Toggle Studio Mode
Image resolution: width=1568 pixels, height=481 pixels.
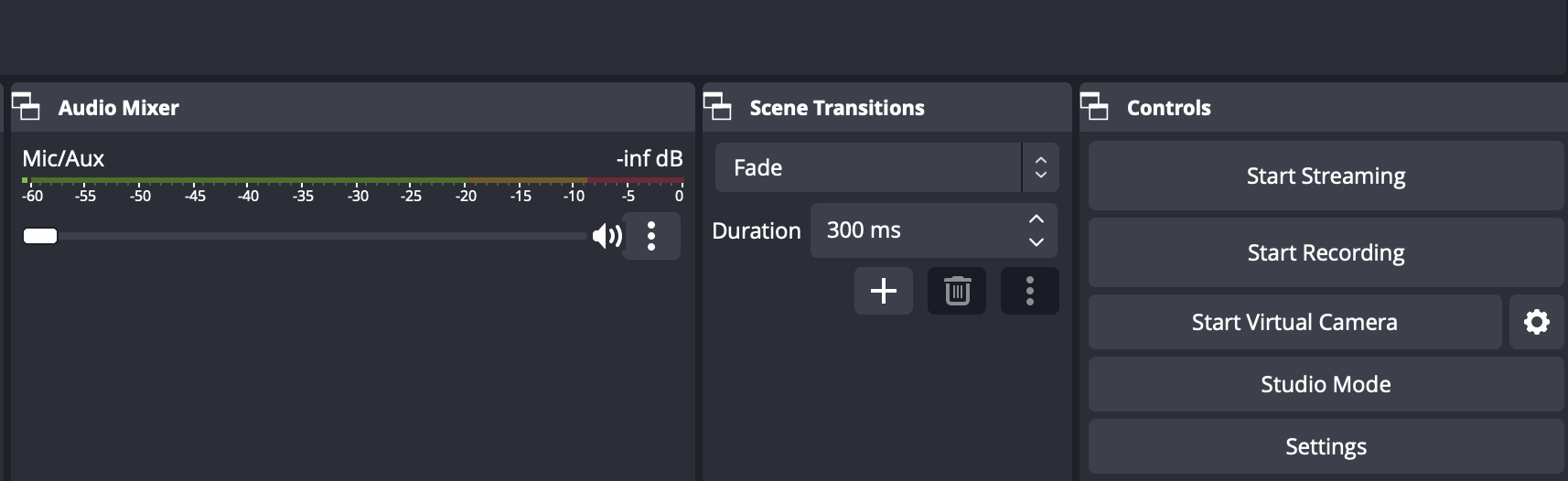click(1325, 384)
